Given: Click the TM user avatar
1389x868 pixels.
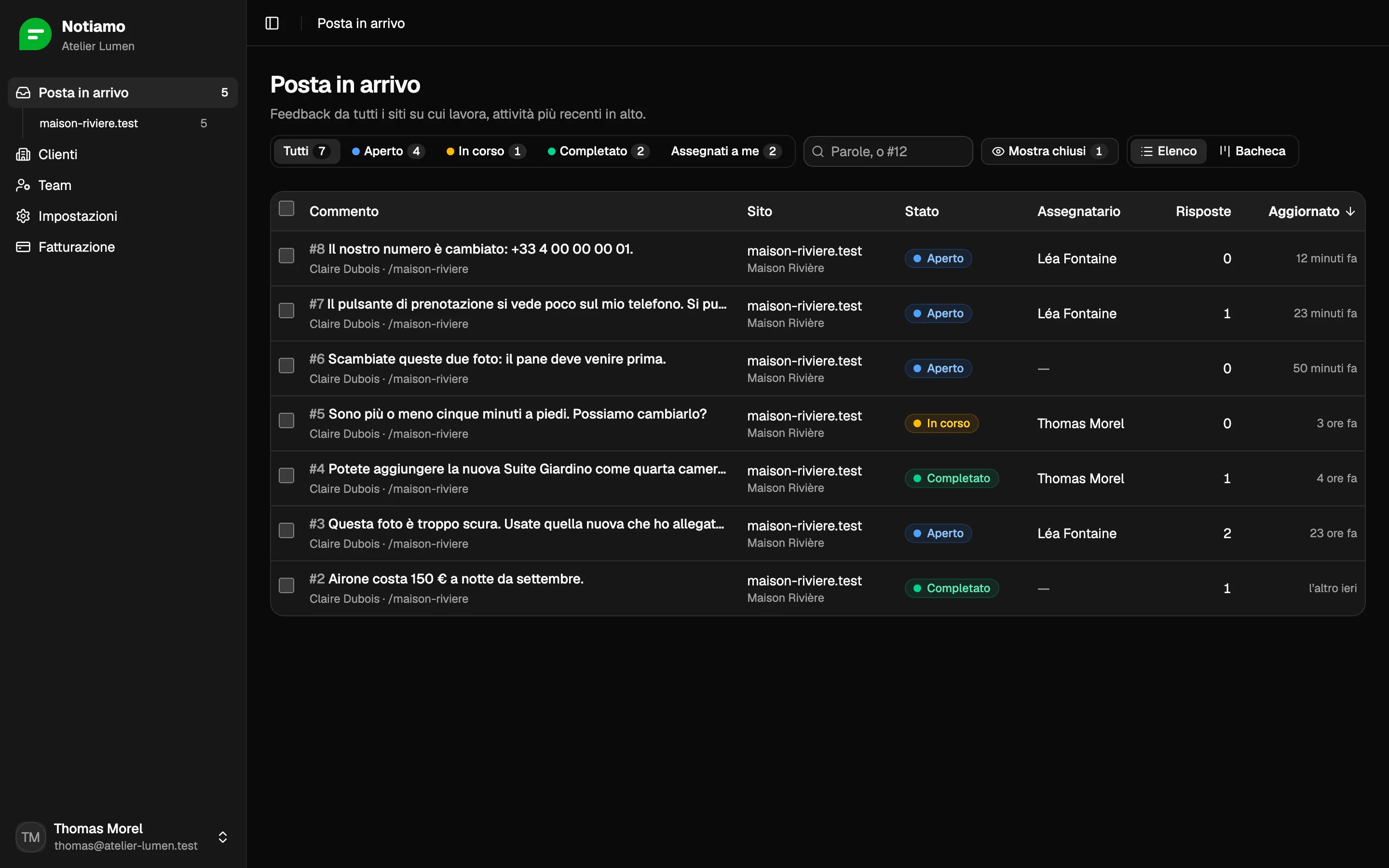Looking at the screenshot, I should [30, 837].
